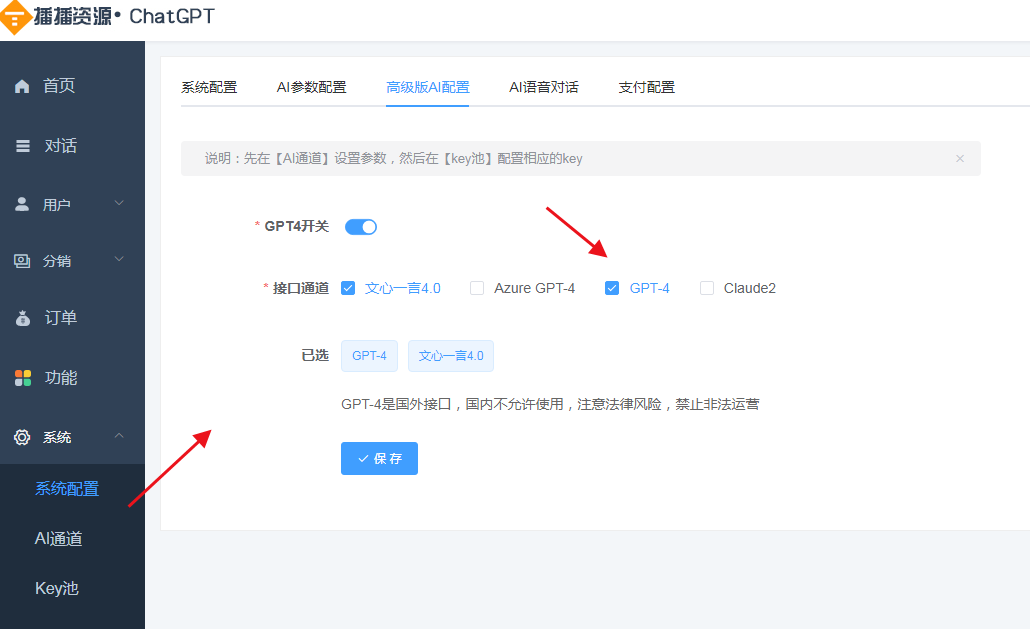This screenshot has height=629, width=1030.
Task: Check the Azure GPT-4 checkbox
Action: (x=477, y=288)
